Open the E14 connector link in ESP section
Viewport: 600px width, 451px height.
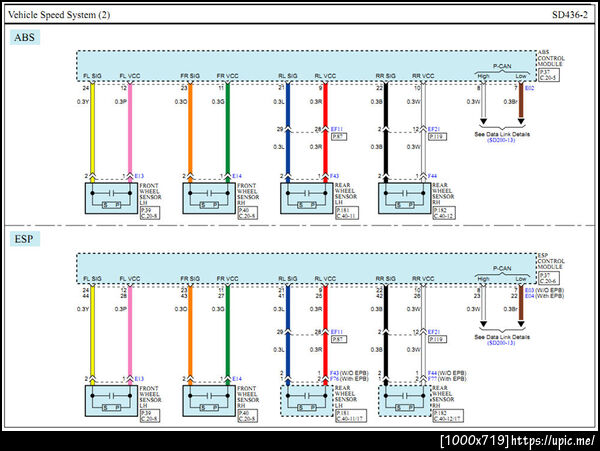[237, 379]
